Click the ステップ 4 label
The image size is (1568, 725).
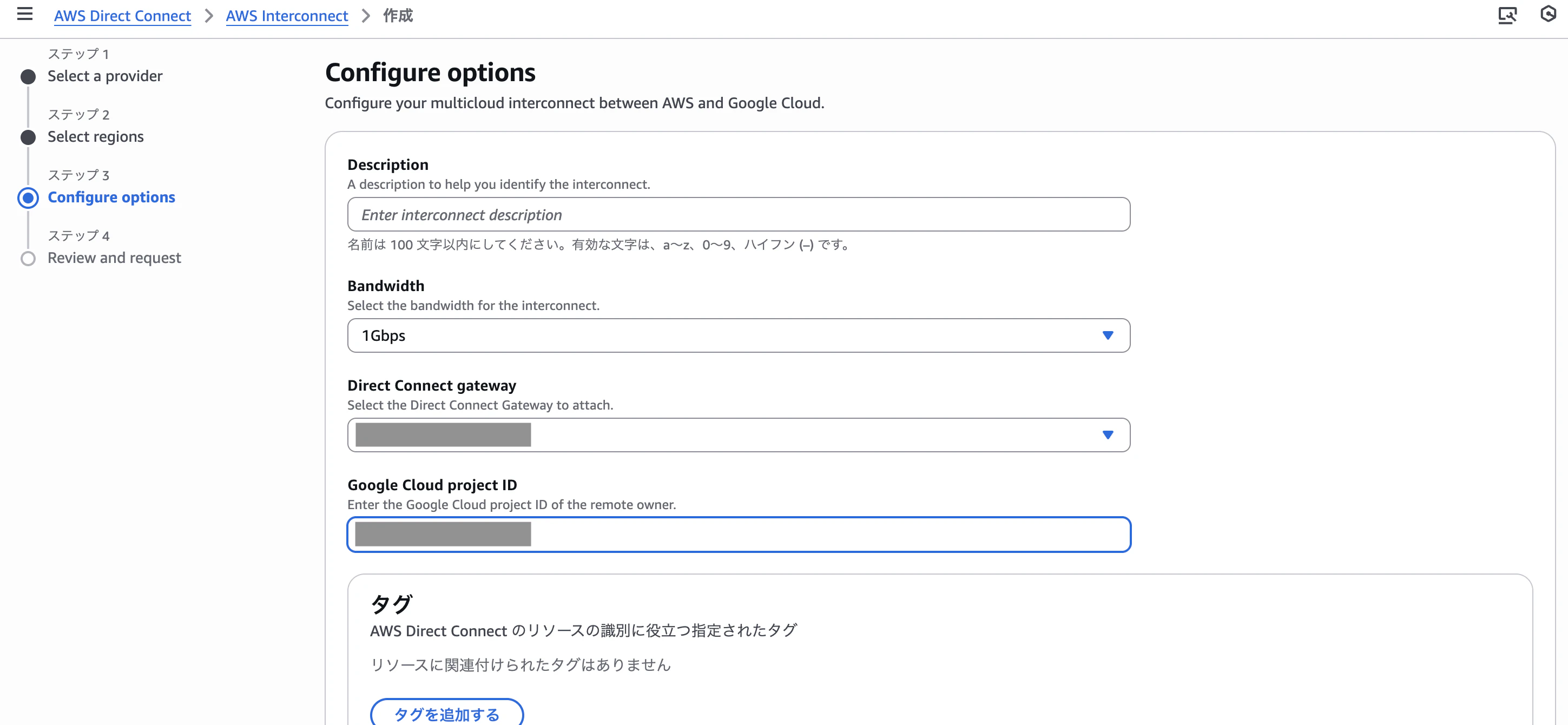point(78,235)
